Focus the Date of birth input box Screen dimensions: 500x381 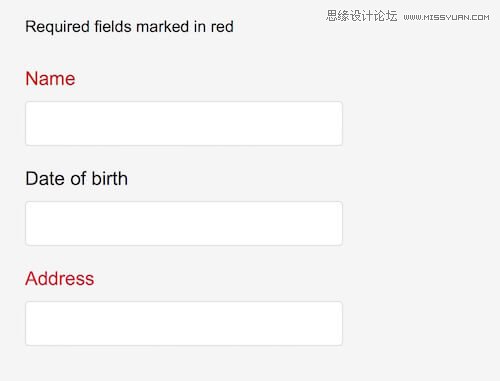184,223
